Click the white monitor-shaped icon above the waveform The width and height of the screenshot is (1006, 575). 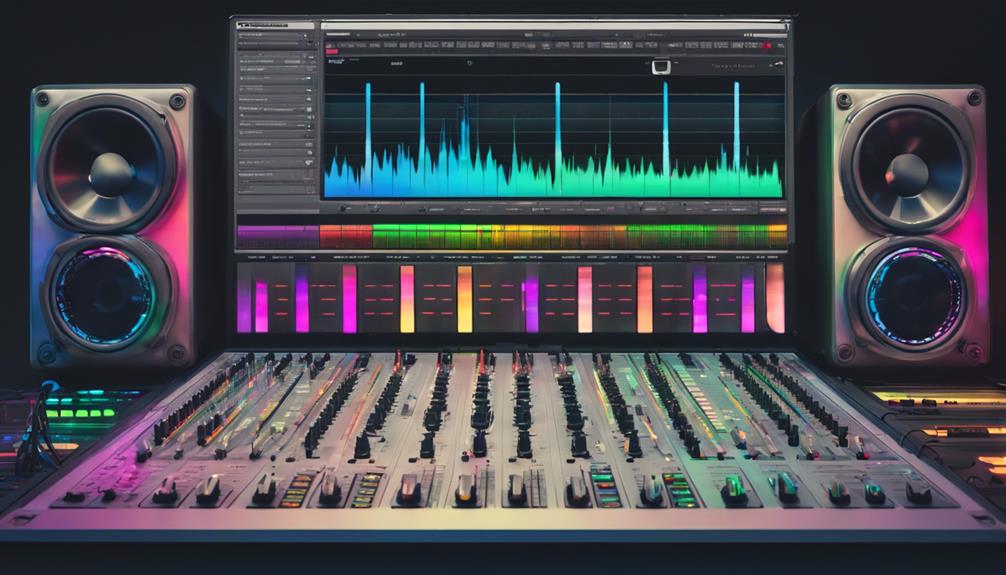(661, 66)
